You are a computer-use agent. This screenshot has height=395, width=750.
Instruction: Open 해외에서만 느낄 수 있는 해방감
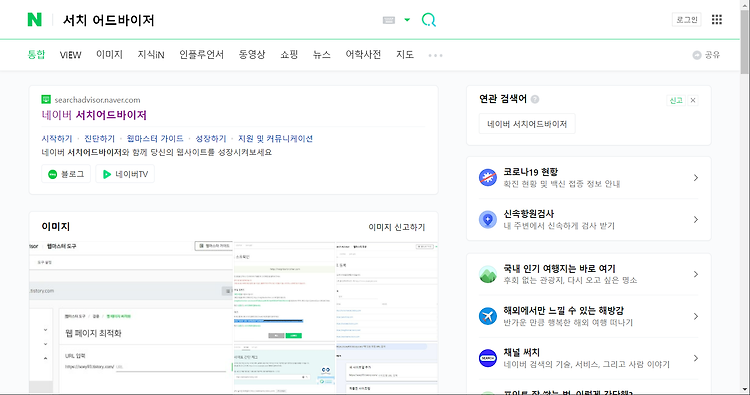563,310
